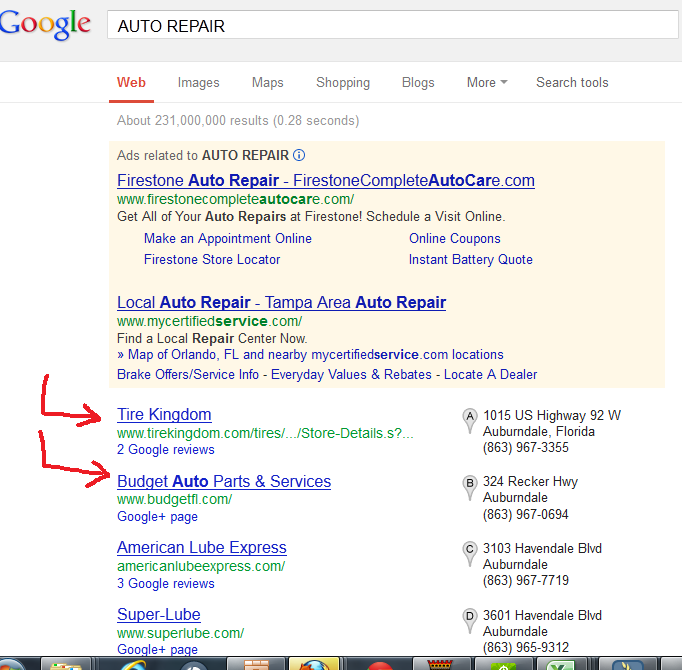The image size is (682, 670).
Task: Switch to Blogs results tab
Action: (418, 83)
